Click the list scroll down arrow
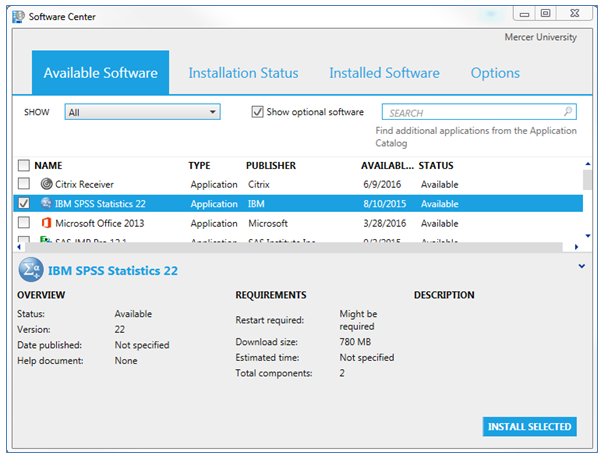Viewport: 606px width, 461px height. 587,236
